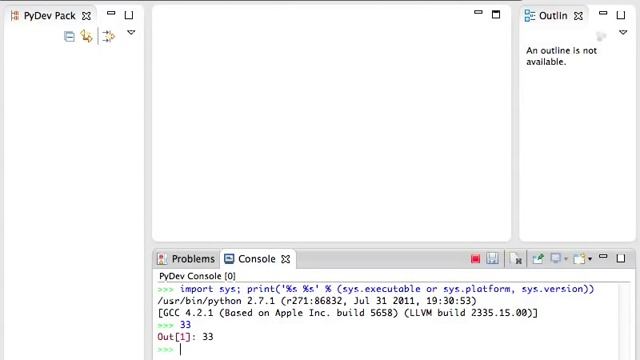Click the '[GCC 4.2.1' output line

(x=347, y=313)
